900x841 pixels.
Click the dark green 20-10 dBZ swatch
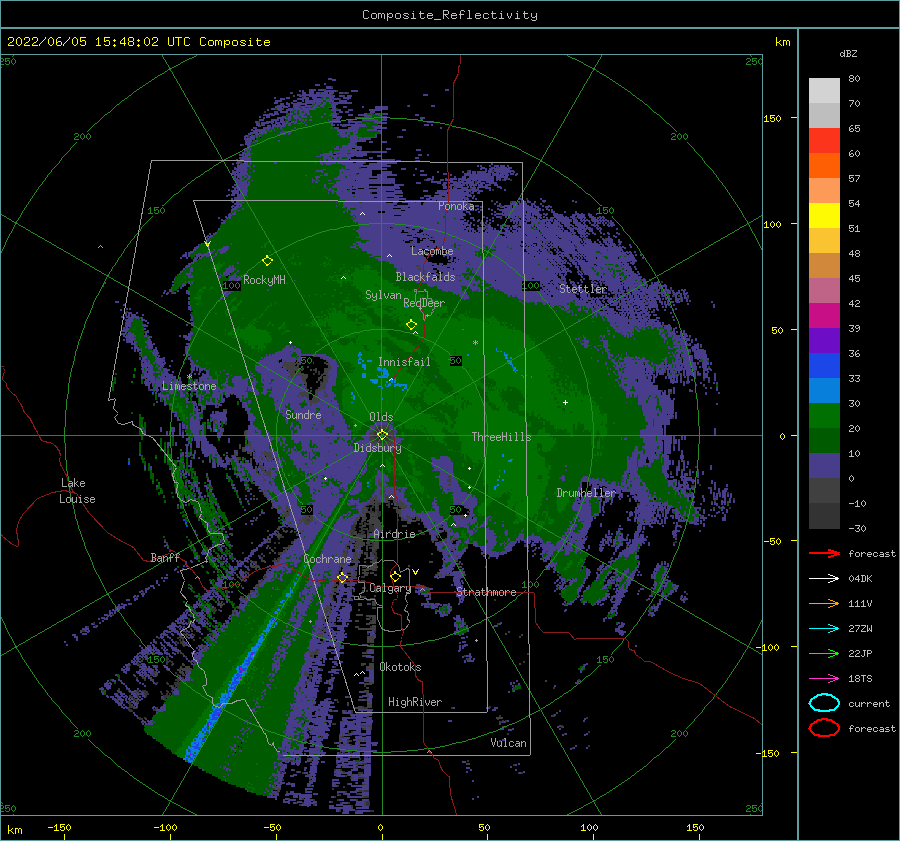824,440
